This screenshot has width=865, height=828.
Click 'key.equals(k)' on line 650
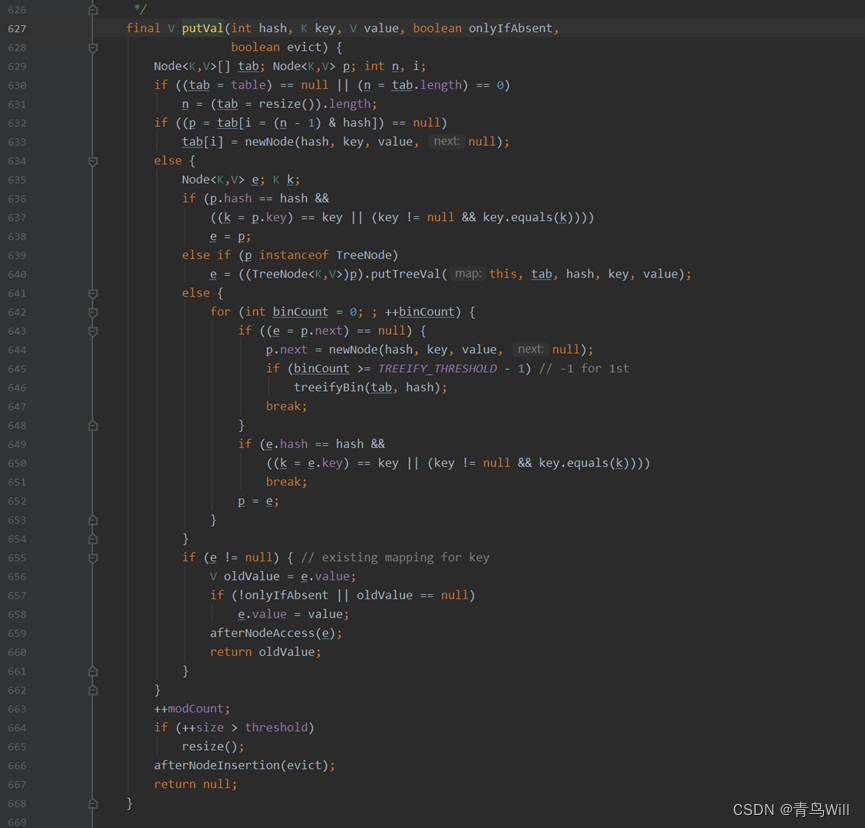coord(584,463)
